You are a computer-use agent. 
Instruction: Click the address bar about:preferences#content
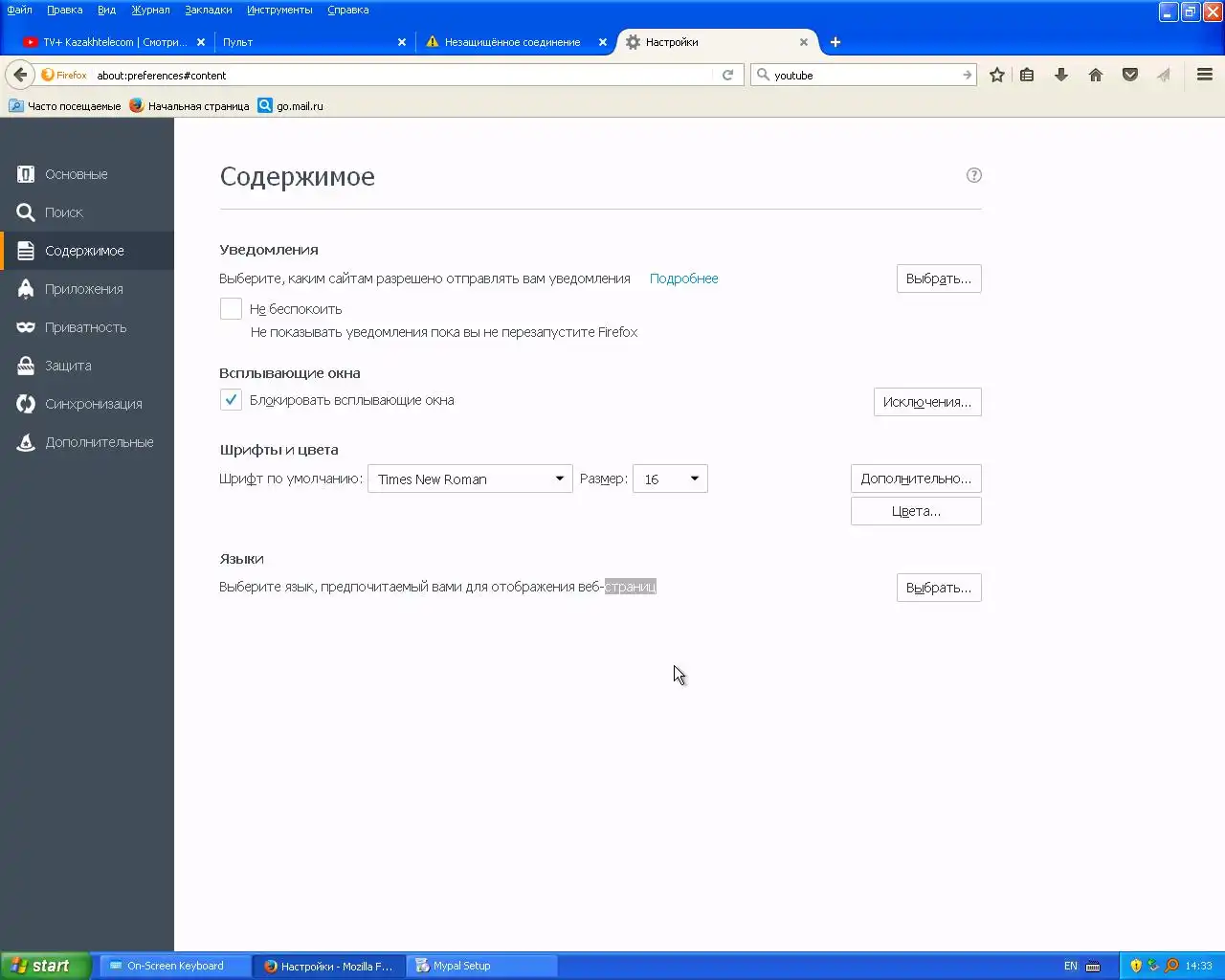click(x=402, y=75)
